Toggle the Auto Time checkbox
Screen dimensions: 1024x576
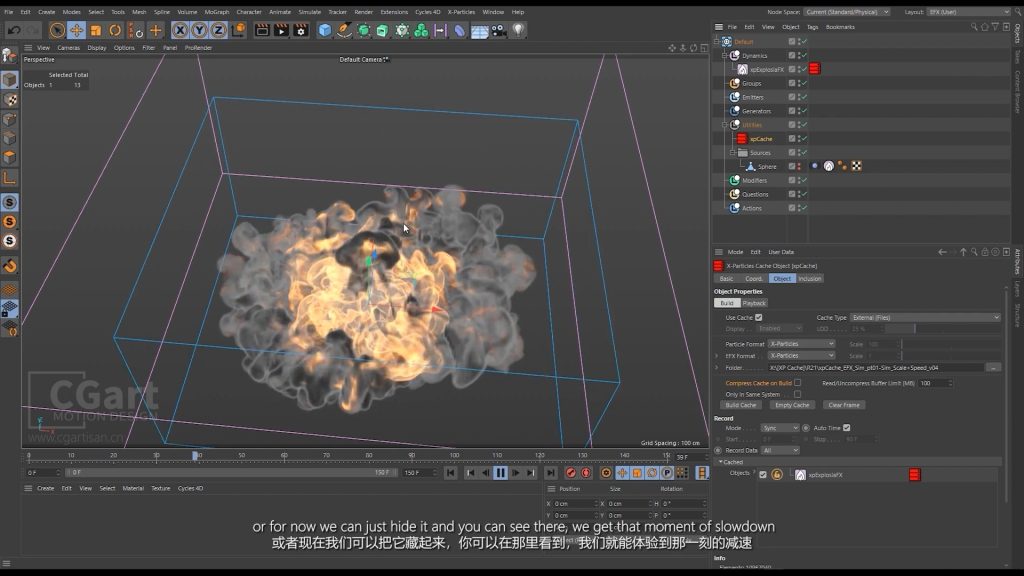[x=847, y=428]
